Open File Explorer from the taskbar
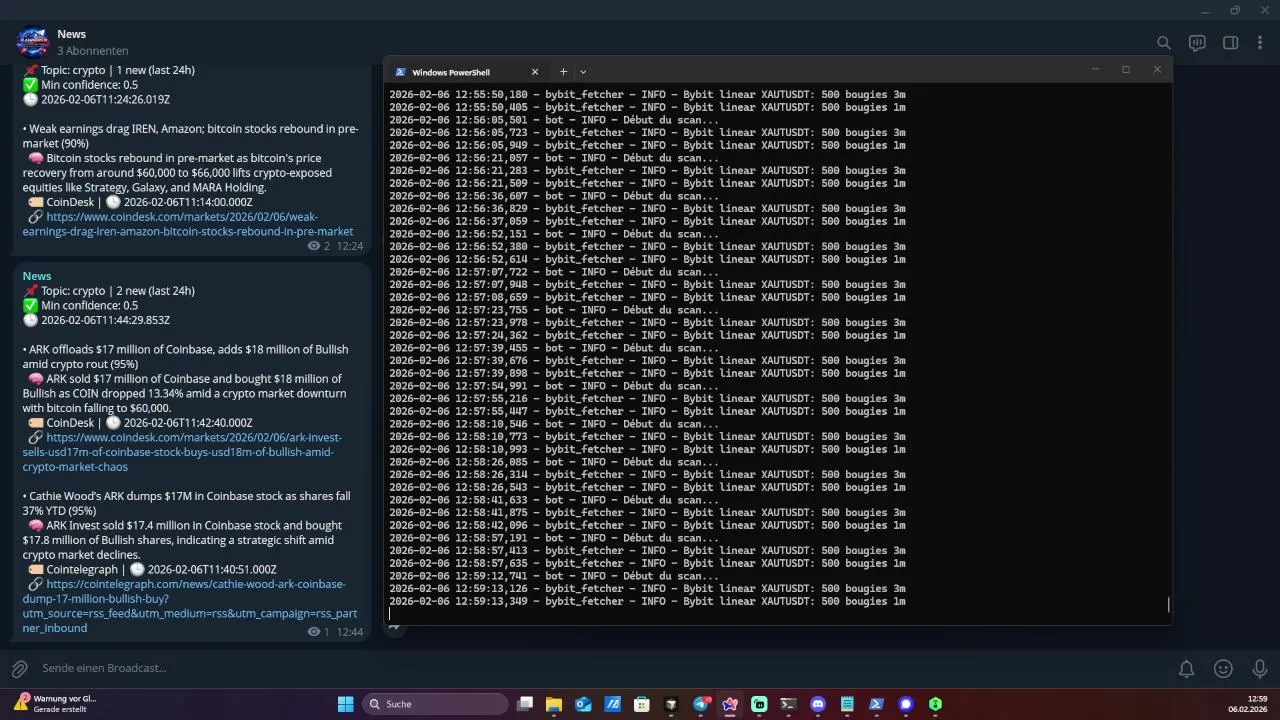Image resolution: width=1280 pixels, height=720 pixels. coord(554,704)
